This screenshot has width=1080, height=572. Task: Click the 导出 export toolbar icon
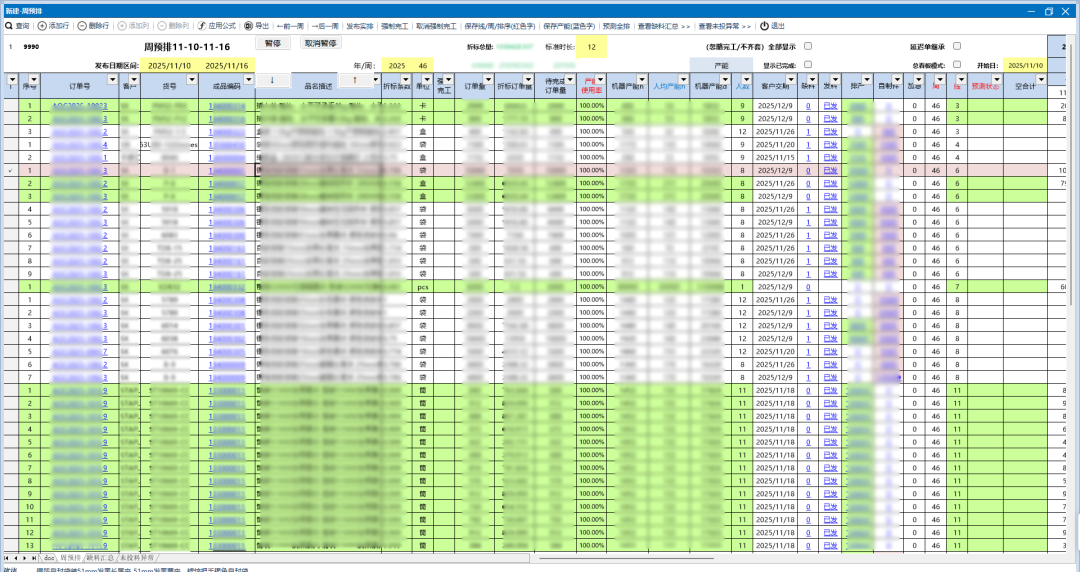tap(249, 25)
